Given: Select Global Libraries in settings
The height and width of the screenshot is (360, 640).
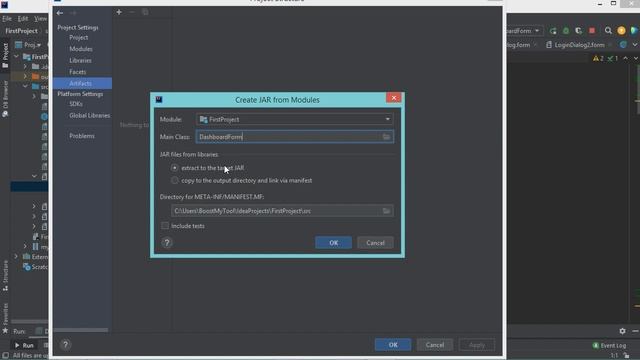Looking at the screenshot, I should 89,116.
